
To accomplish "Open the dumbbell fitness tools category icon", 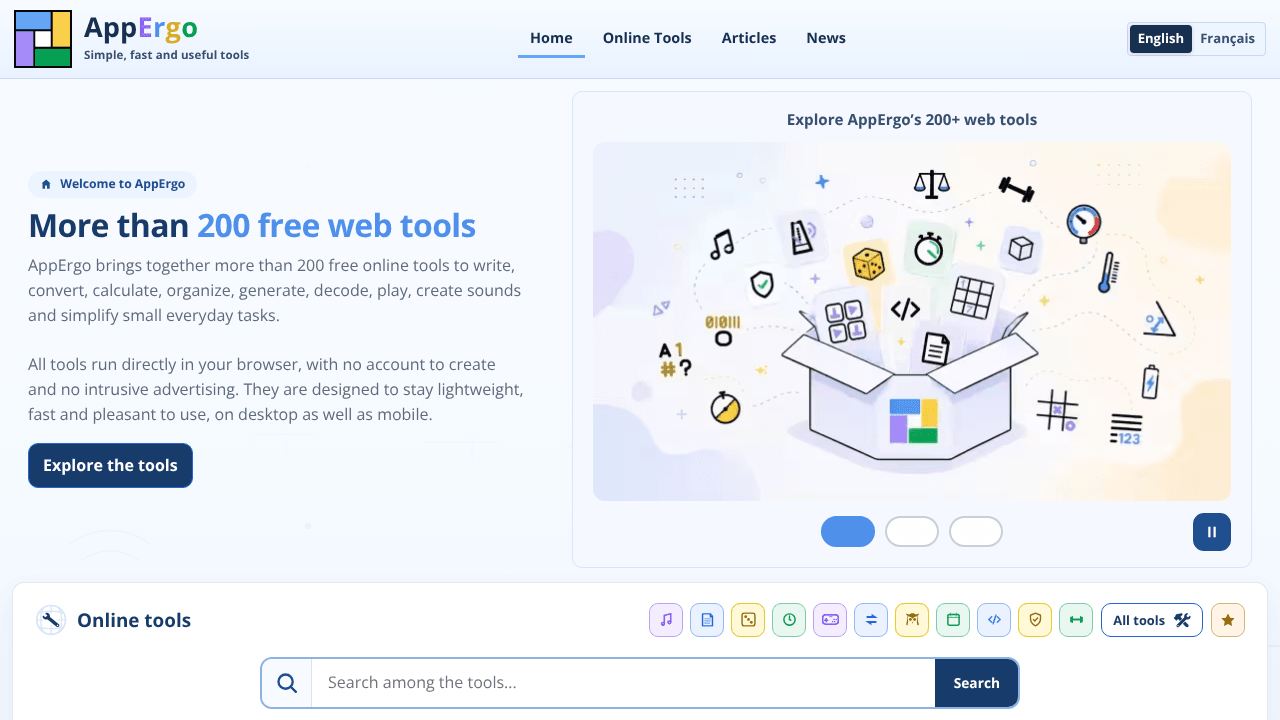I will click(1076, 620).
